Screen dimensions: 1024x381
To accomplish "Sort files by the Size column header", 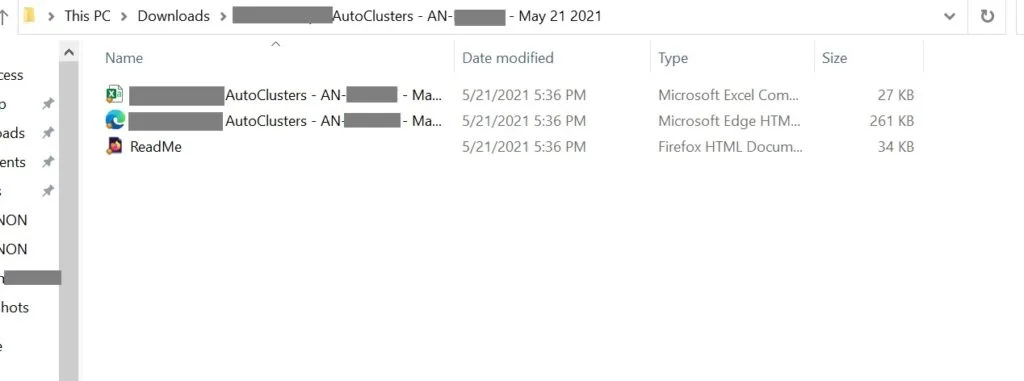I will tap(834, 58).
